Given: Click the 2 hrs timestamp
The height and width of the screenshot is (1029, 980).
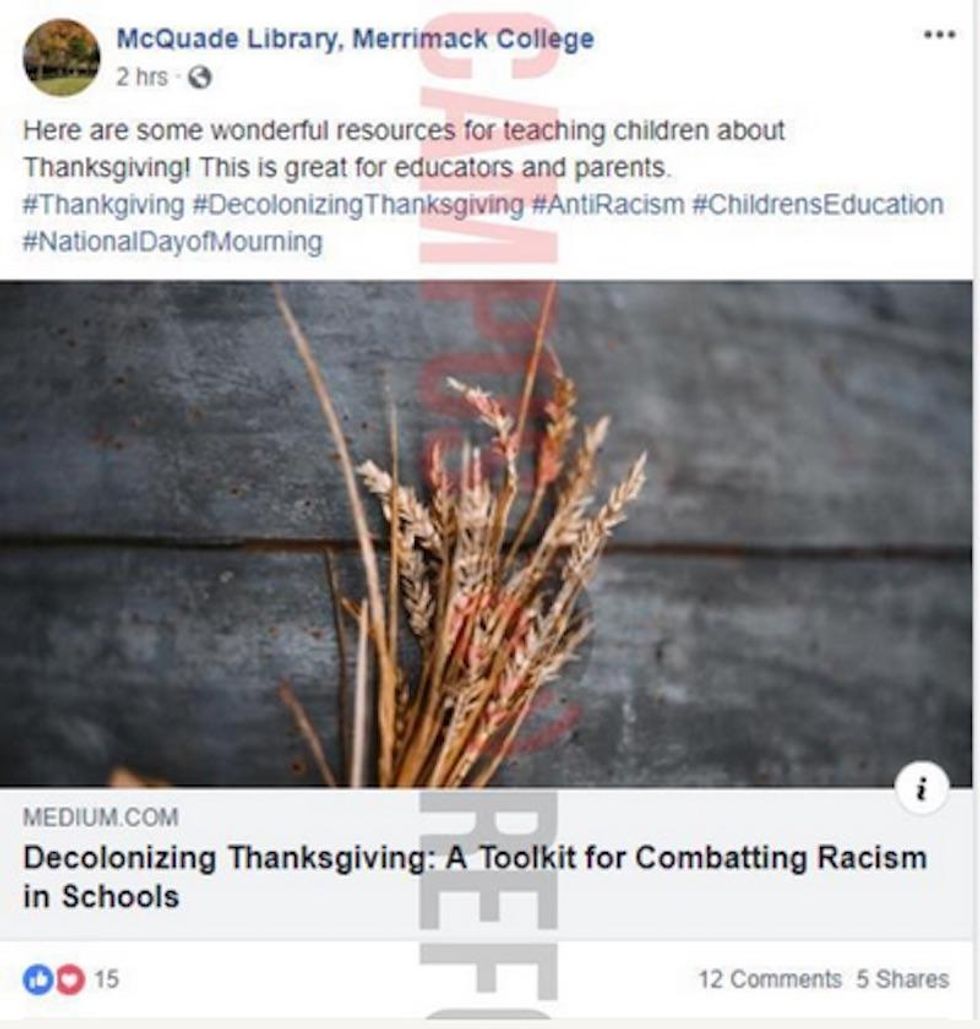Looking at the screenshot, I should [142, 77].
